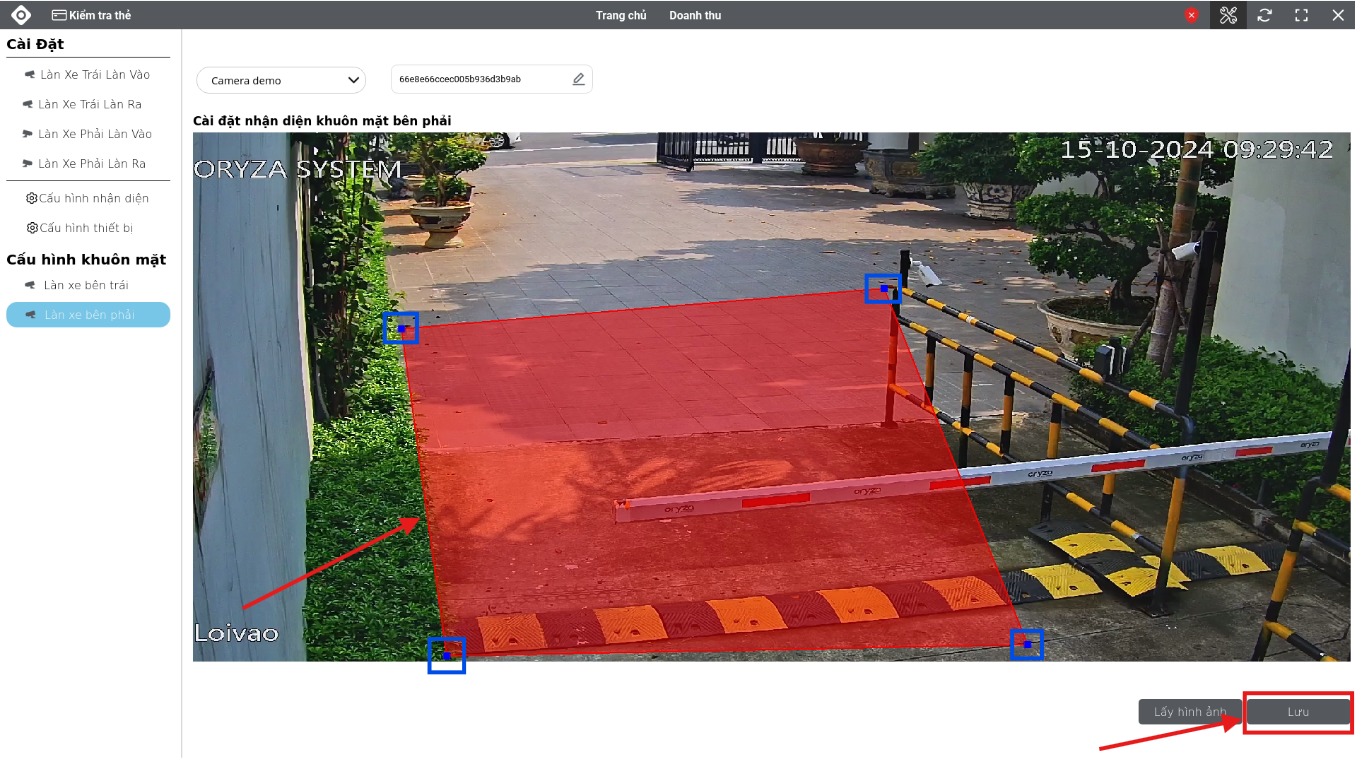1355x761 pixels.
Task: Click the Cài Đặt sidebar heading
Action: pos(35,44)
